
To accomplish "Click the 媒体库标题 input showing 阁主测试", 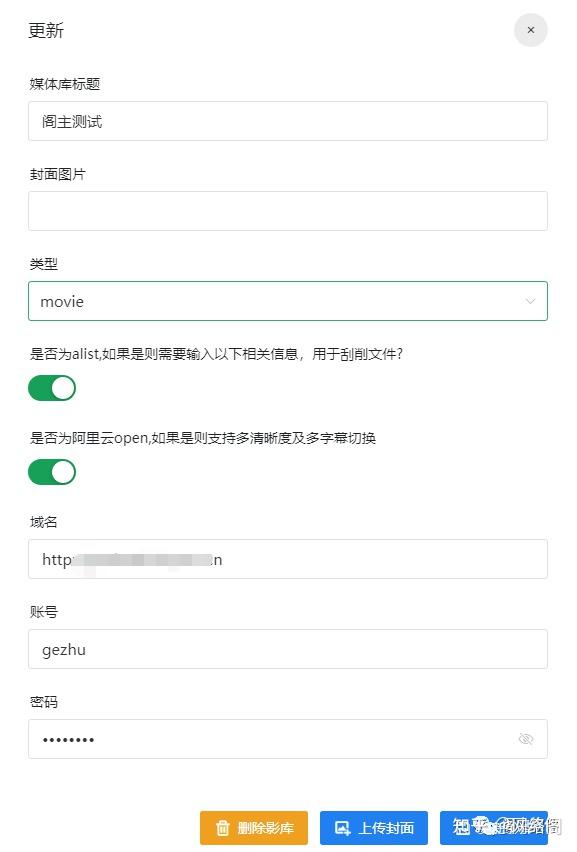I will (x=288, y=120).
